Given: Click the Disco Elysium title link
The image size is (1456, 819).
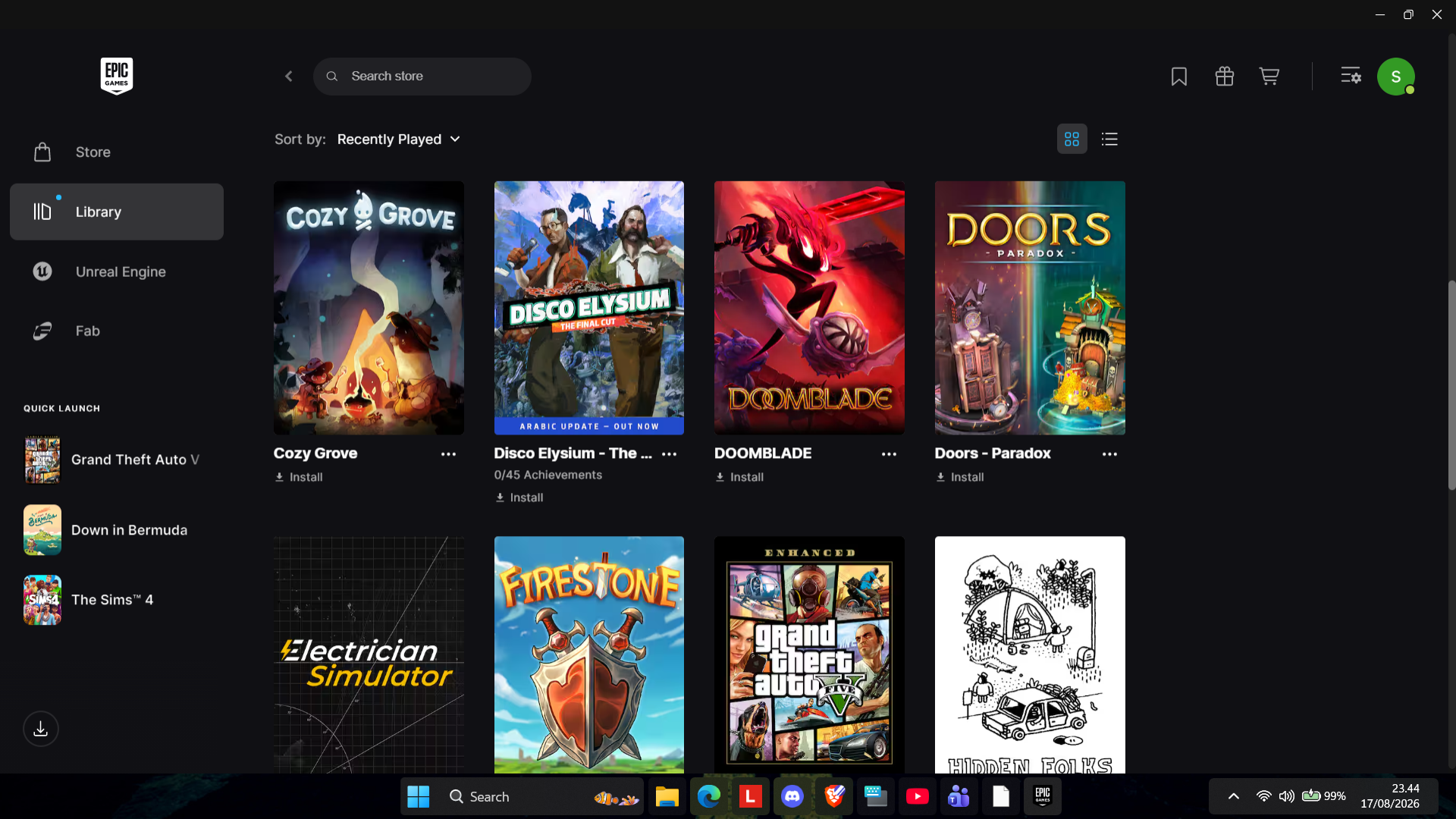Looking at the screenshot, I should click(x=573, y=453).
